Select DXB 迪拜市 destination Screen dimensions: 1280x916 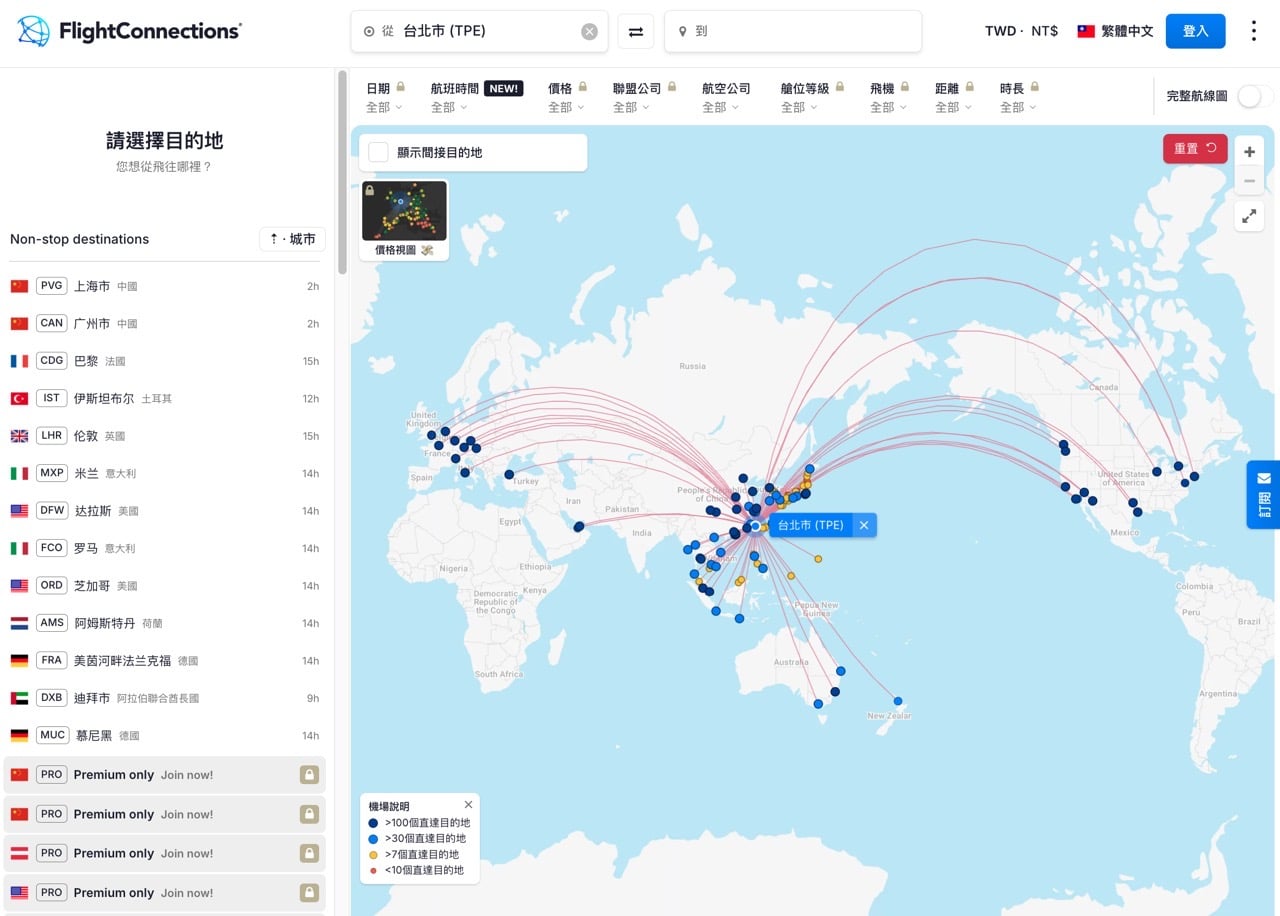165,698
